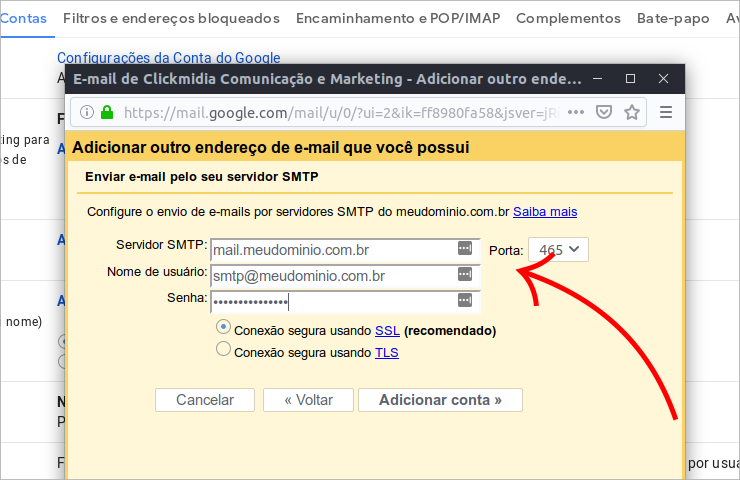The image size is (740, 480).
Task: Close the Adicionar outro endereço popup window
Action: 663,79
